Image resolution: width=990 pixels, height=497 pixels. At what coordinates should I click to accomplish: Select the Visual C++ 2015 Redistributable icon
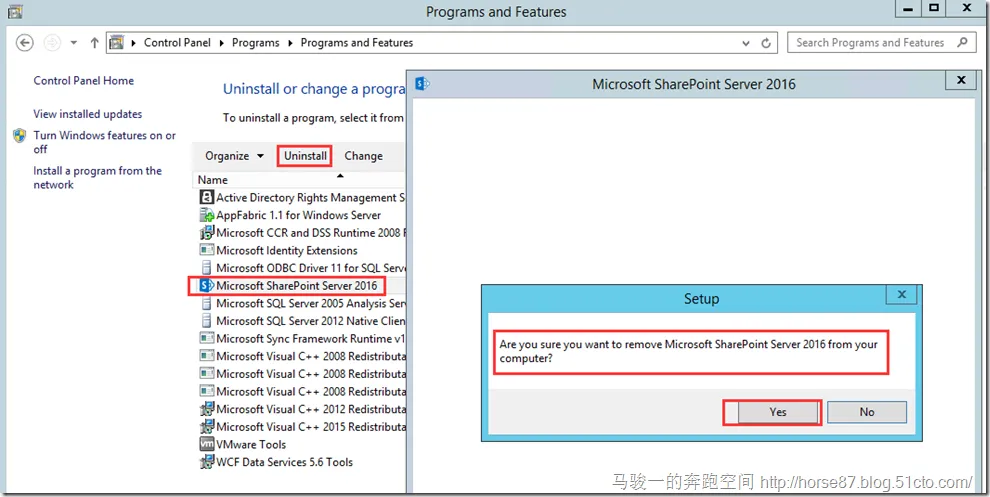coord(207,427)
